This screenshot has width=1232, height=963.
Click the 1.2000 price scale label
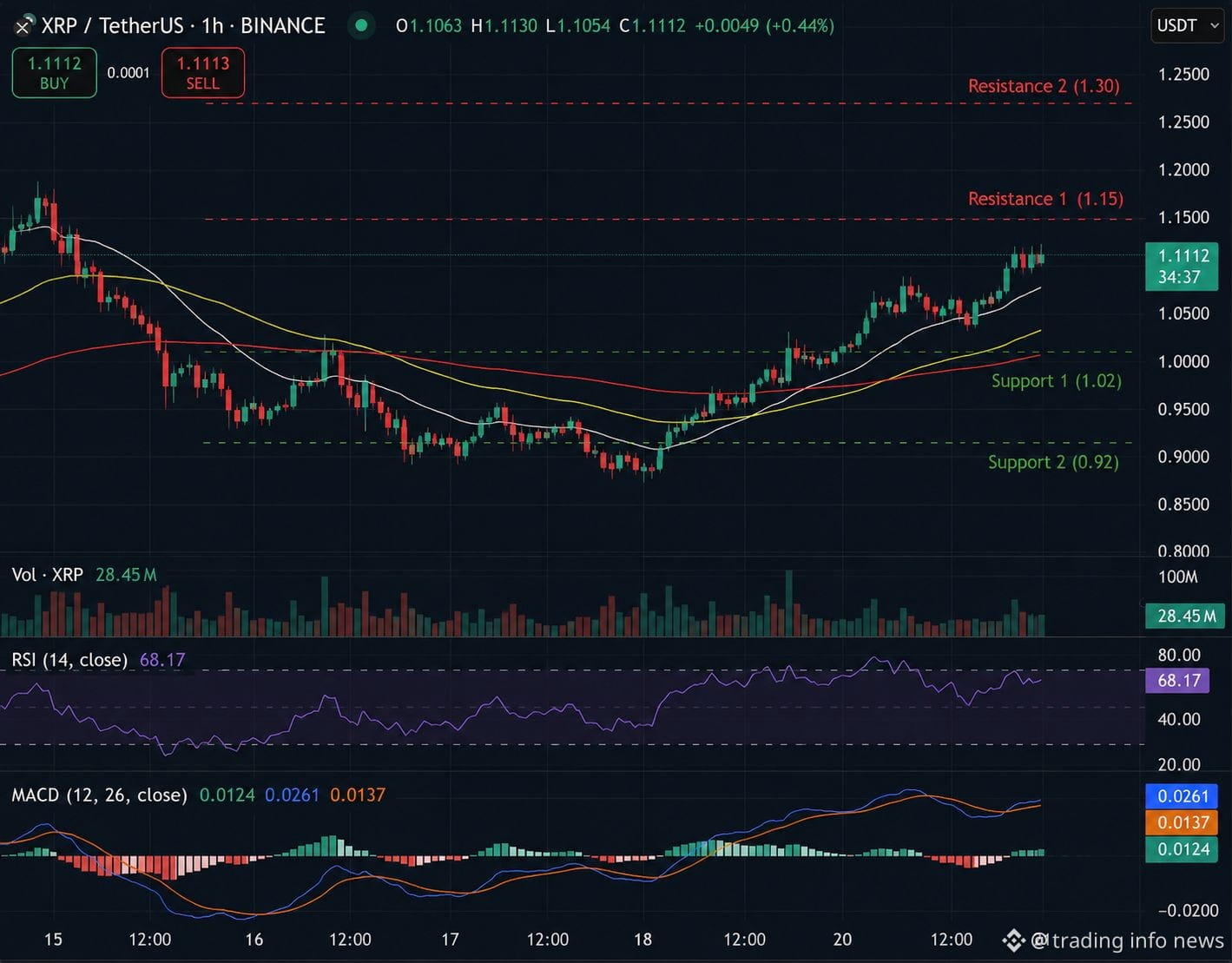pos(1183,169)
